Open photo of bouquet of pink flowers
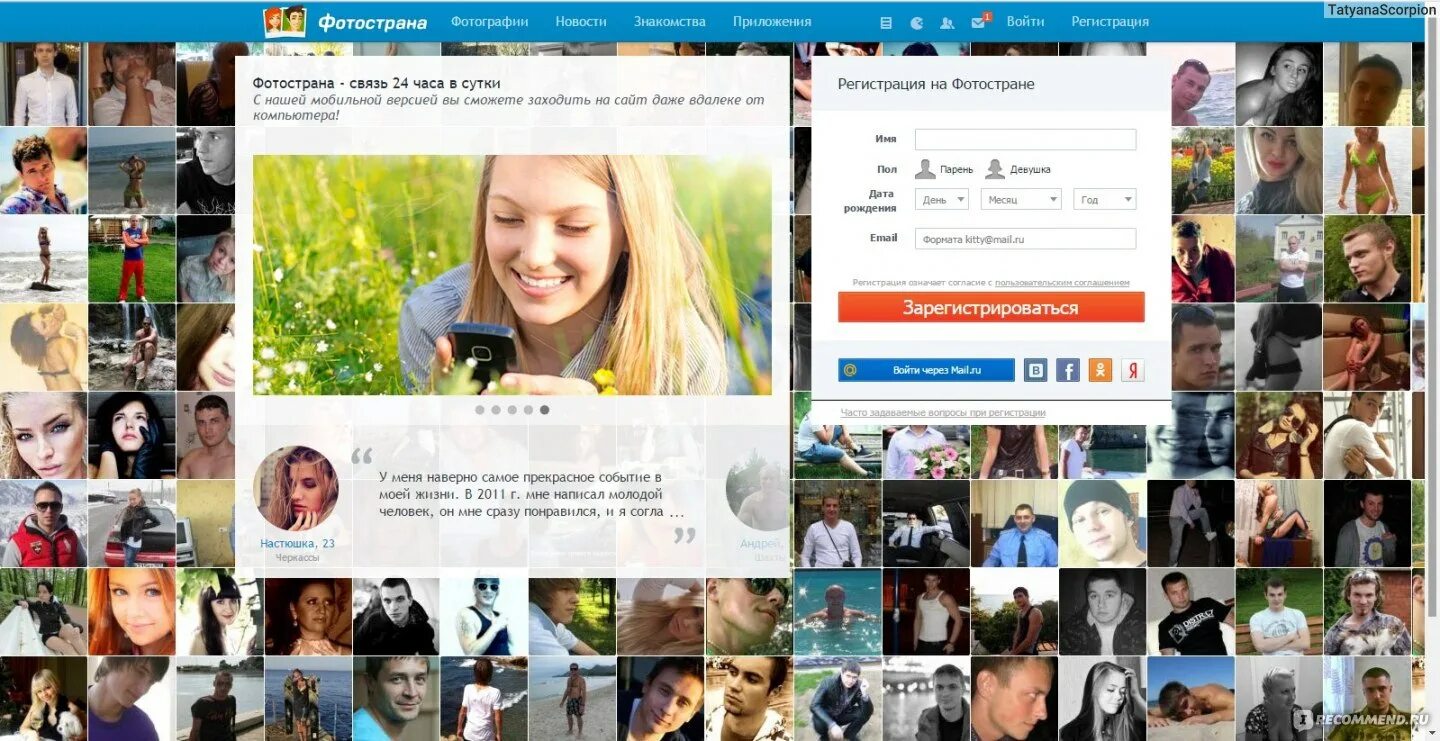This screenshot has height=741, width=1440. (x=926, y=450)
